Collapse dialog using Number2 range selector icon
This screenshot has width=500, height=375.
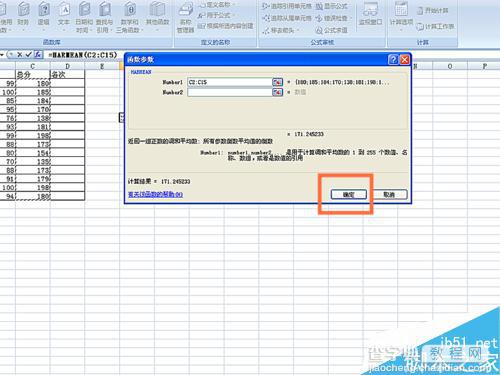[x=277, y=92]
